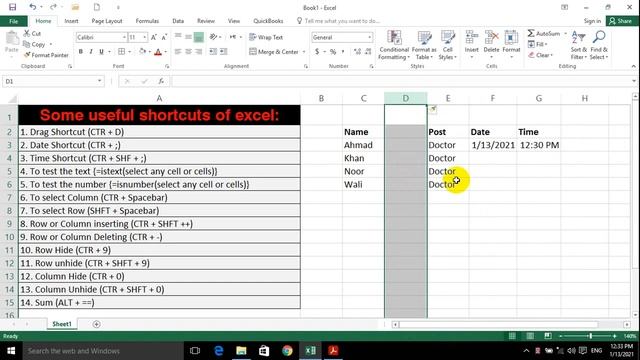Switch to the Data tab
Image resolution: width=640 pixels, height=360 pixels.
178,21
